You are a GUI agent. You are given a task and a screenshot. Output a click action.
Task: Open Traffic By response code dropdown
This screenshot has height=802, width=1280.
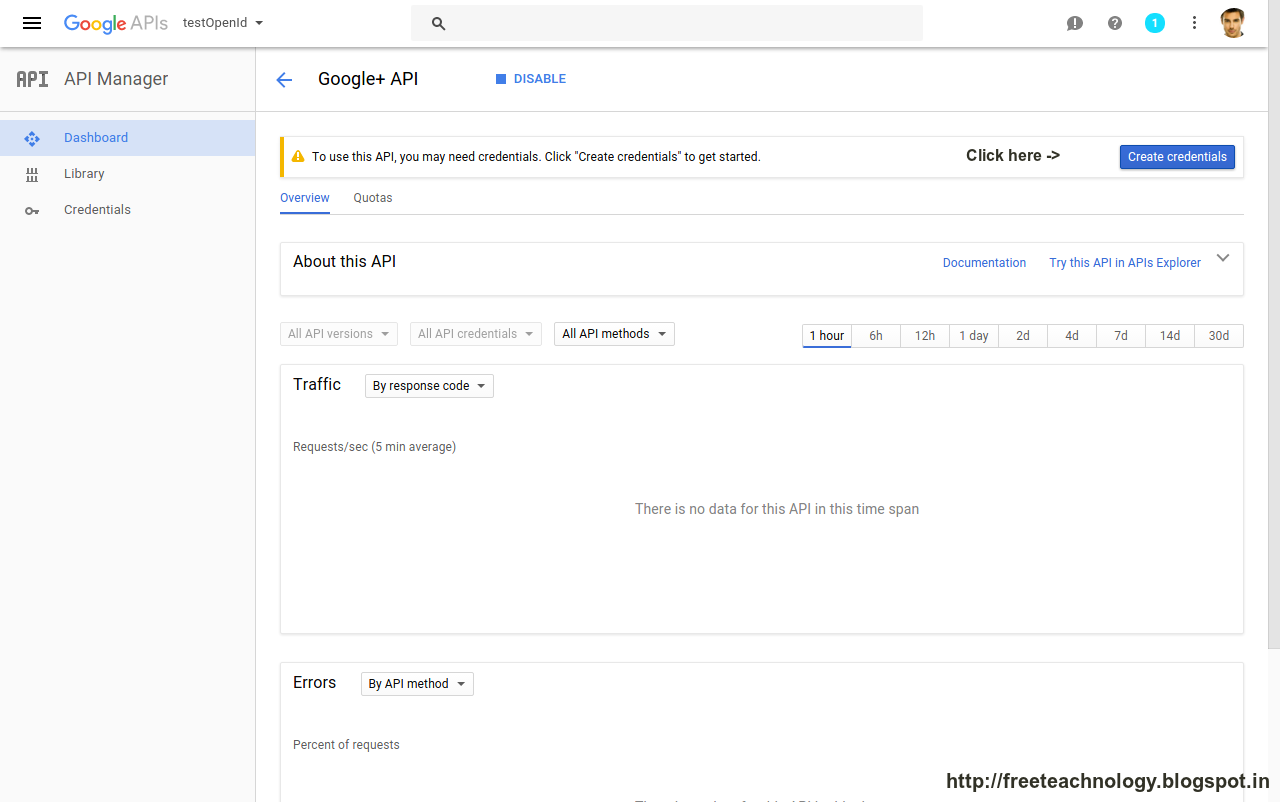tap(429, 386)
